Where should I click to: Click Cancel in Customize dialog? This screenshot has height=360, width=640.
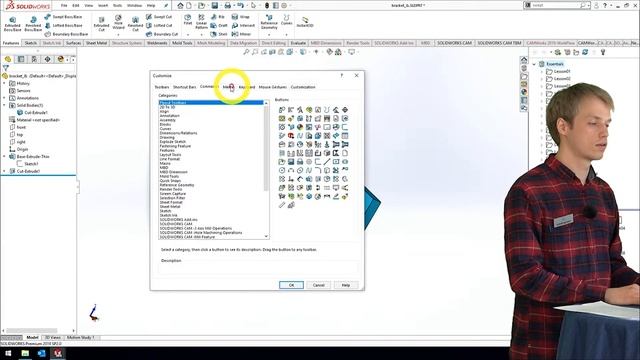[318, 285]
